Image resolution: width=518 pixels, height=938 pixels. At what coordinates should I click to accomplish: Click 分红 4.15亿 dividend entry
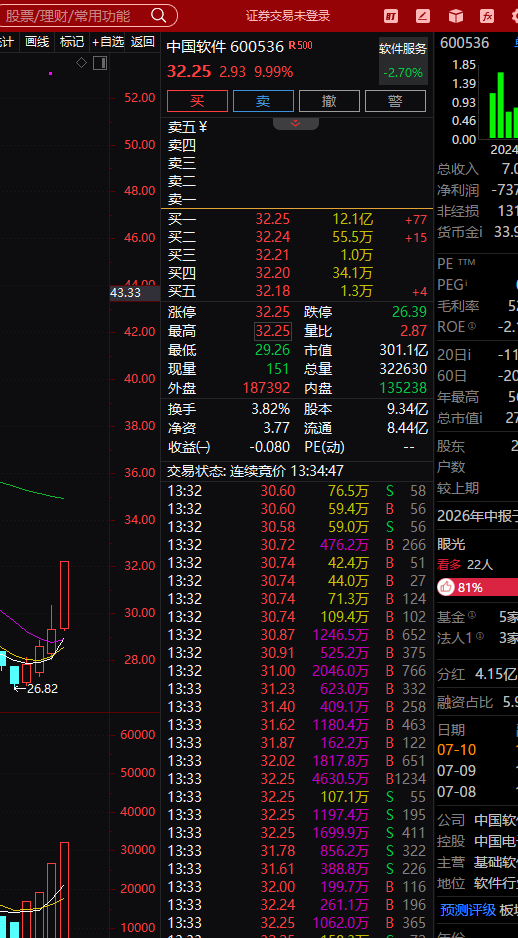tap(477, 674)
